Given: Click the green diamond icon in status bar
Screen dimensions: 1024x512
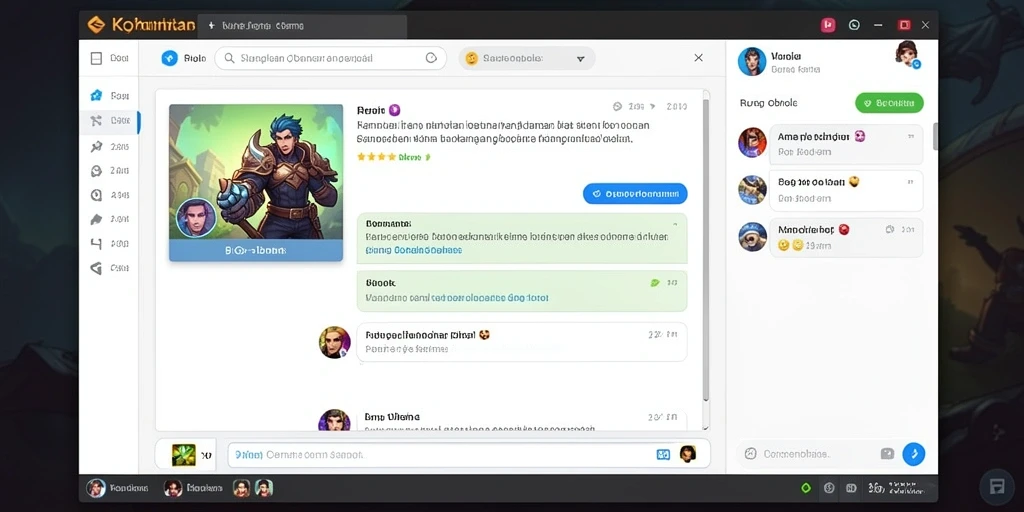Looking at the screenshot, I should [x=806, y=488].
